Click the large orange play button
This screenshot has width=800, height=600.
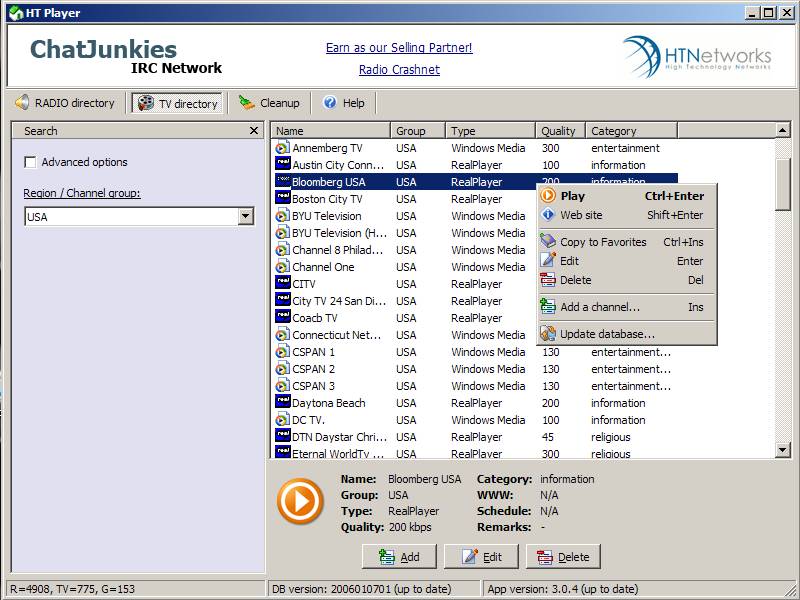300,501
